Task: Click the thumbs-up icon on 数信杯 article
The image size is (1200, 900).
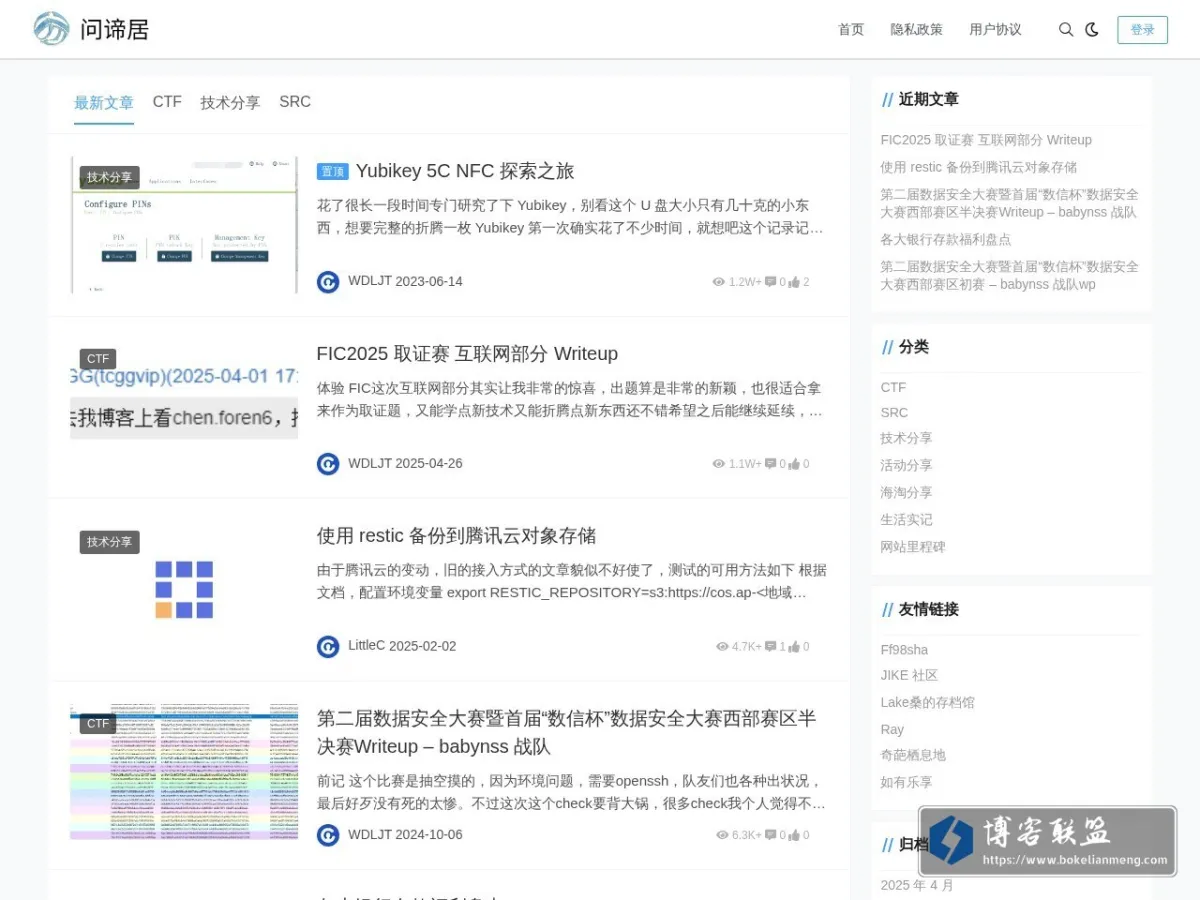Action: click(x=794, y=835)
